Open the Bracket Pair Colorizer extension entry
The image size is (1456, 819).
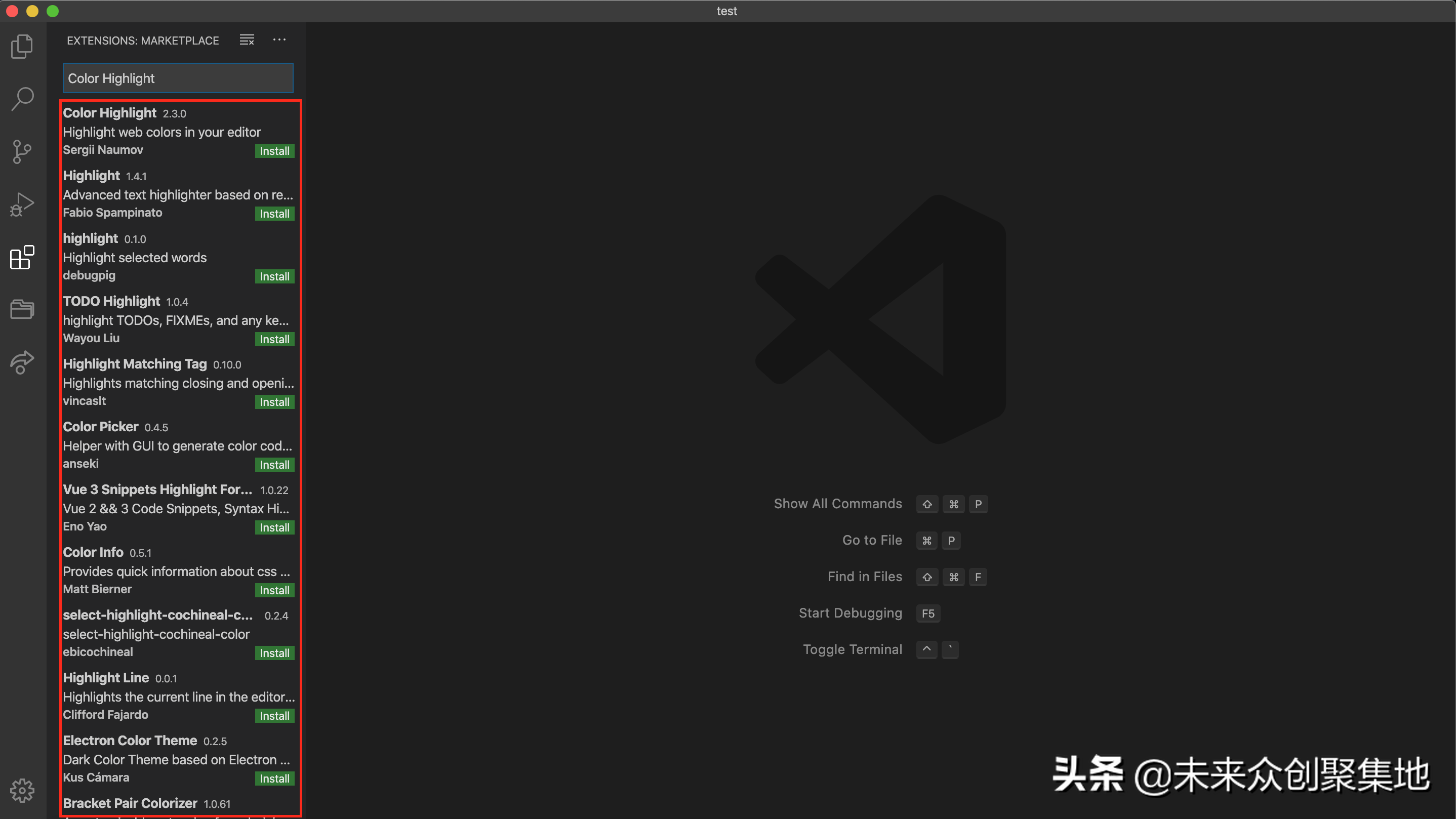coord(130,803)
